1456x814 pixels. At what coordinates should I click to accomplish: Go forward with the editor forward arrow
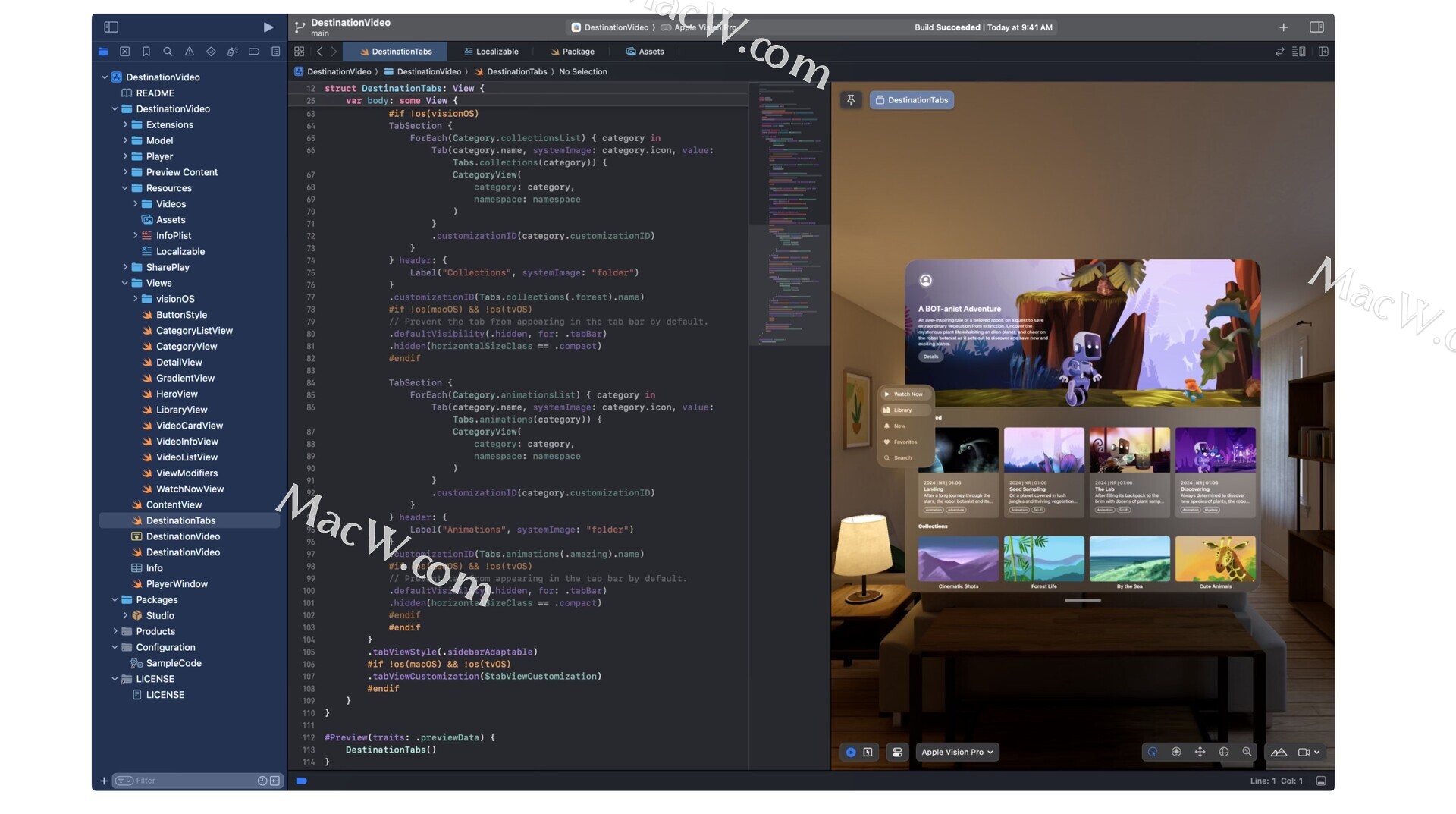[334, 52]
